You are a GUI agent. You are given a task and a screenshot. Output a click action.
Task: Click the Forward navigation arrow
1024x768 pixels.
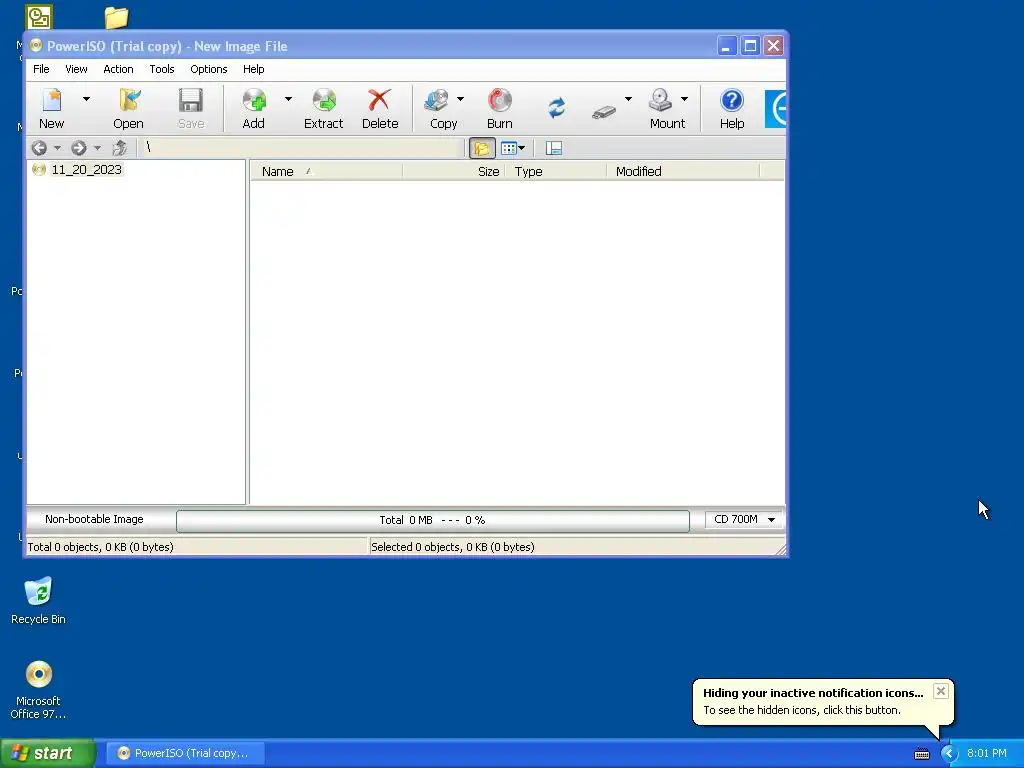point(79,148)
